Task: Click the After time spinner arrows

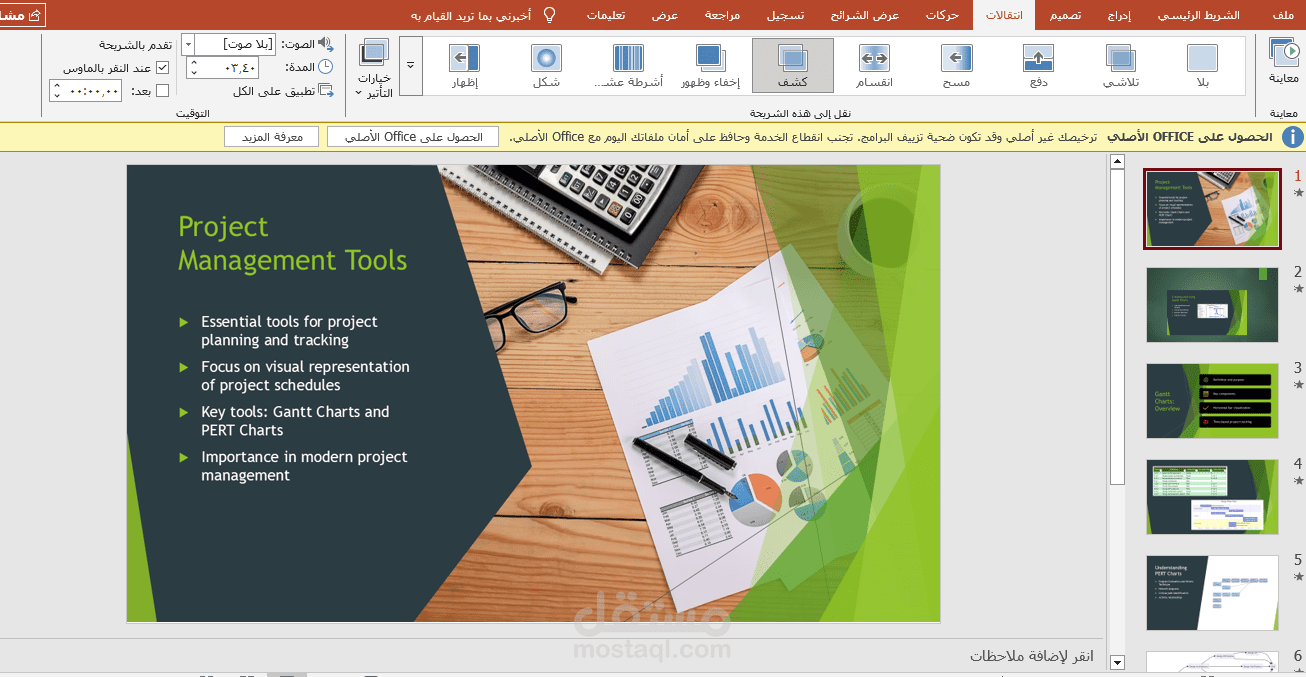Action: click(x=57, y=91)
